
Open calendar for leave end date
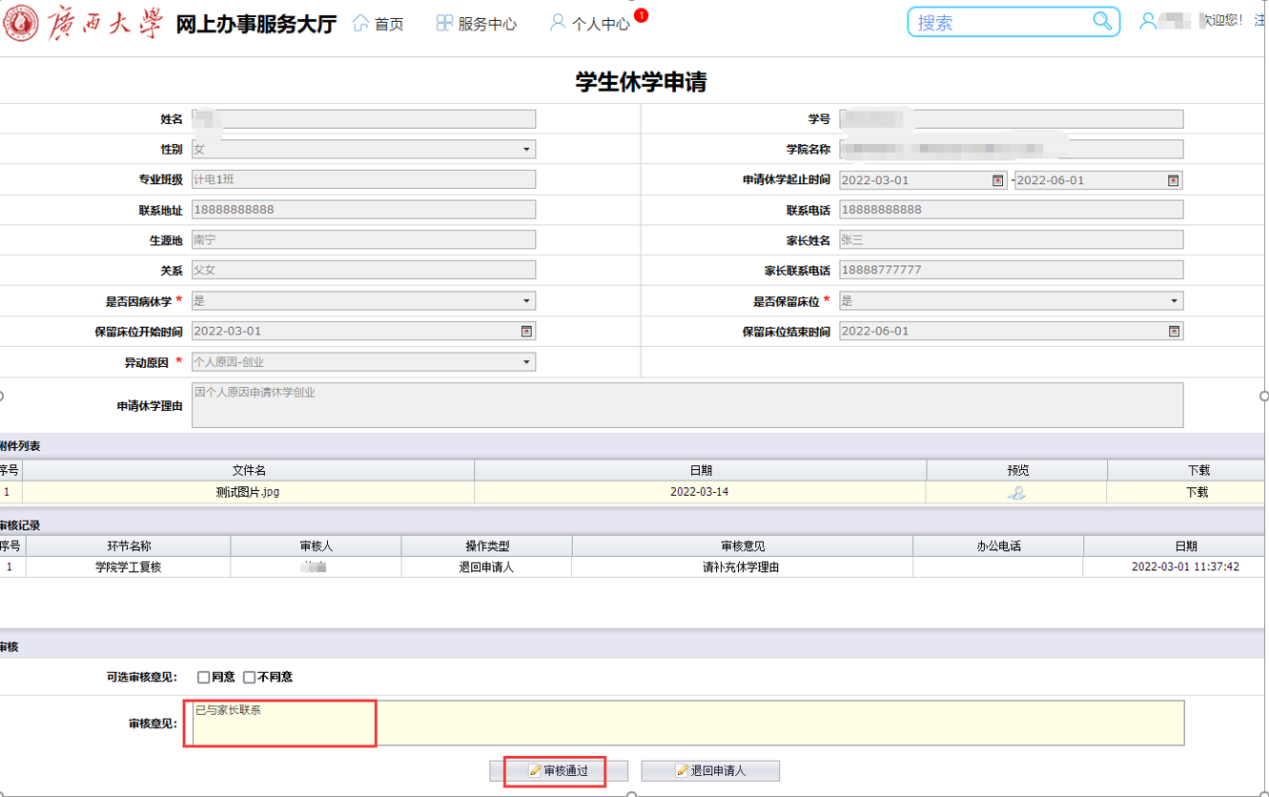coord(1173,181)
